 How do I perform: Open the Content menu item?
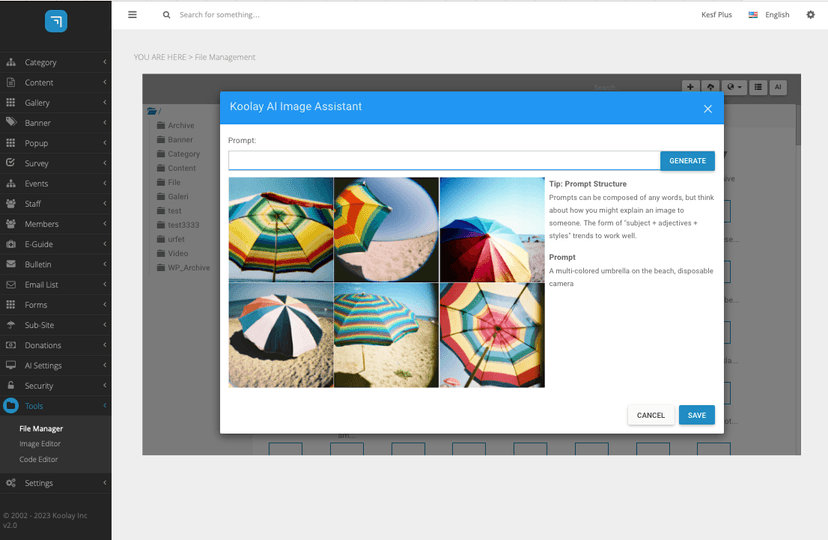pyautogui.click(x=55, y=82)
